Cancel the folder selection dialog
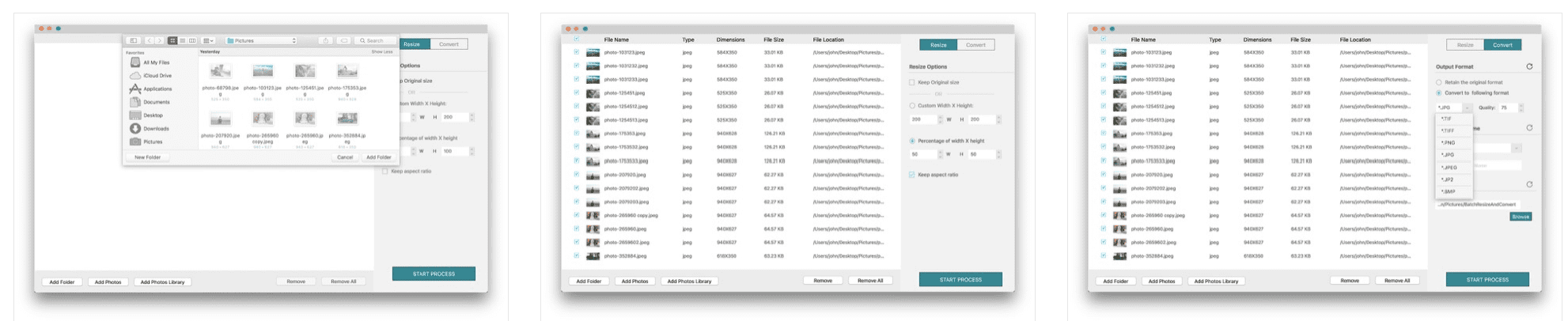This screenshot has width=1568, height=321. click(345, 157)
